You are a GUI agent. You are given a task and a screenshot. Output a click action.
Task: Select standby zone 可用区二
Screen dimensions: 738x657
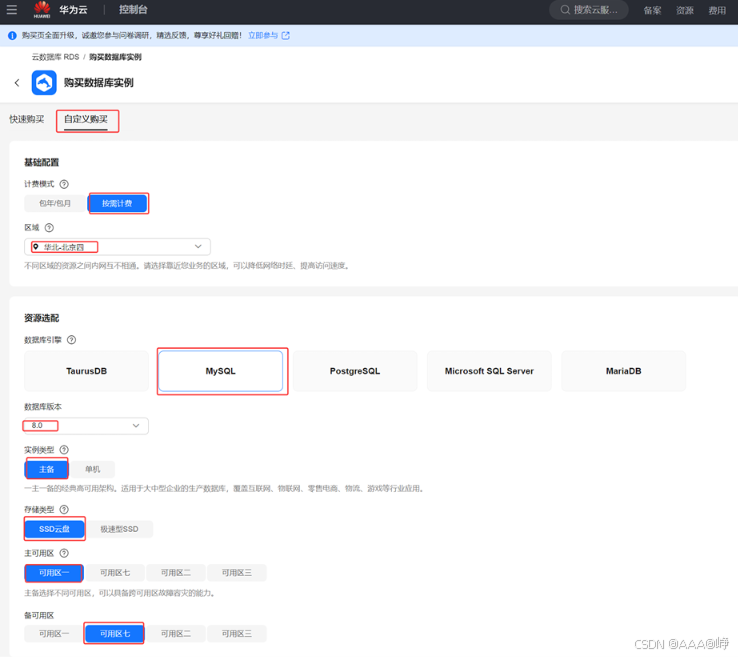coord(176,634)
